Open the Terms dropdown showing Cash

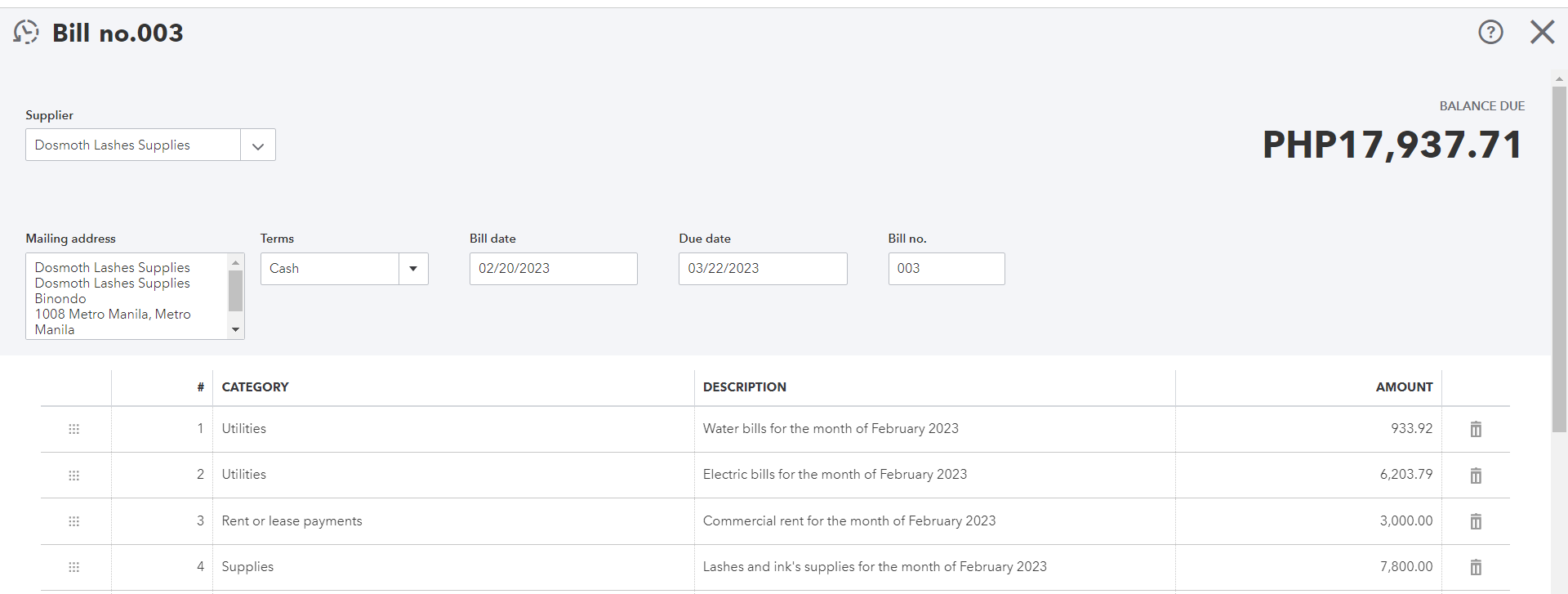(x=413, y=269)
